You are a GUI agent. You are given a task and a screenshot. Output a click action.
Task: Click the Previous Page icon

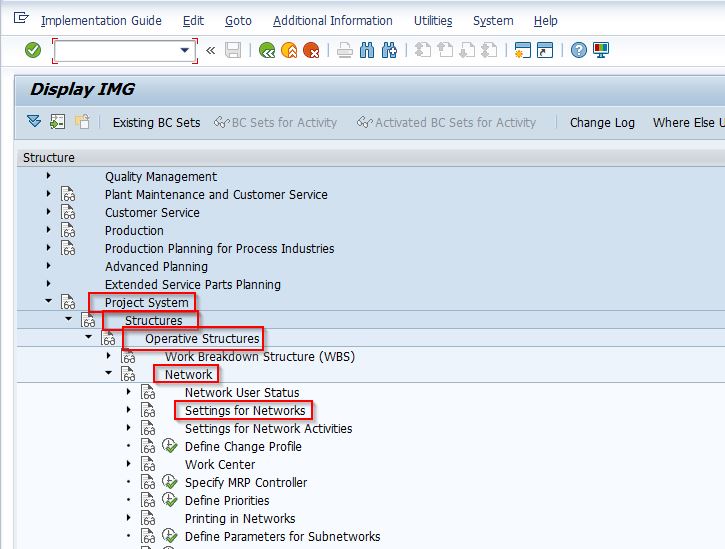coord(445,50)
